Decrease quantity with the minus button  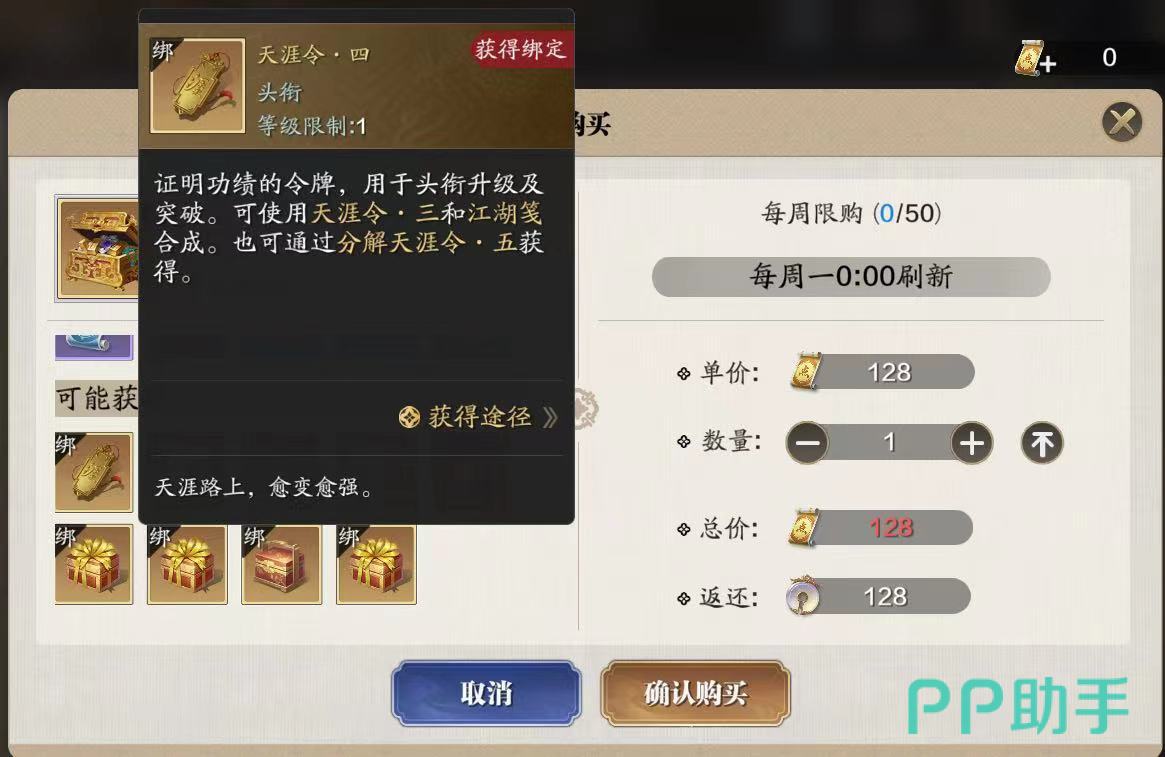(807, 443)
